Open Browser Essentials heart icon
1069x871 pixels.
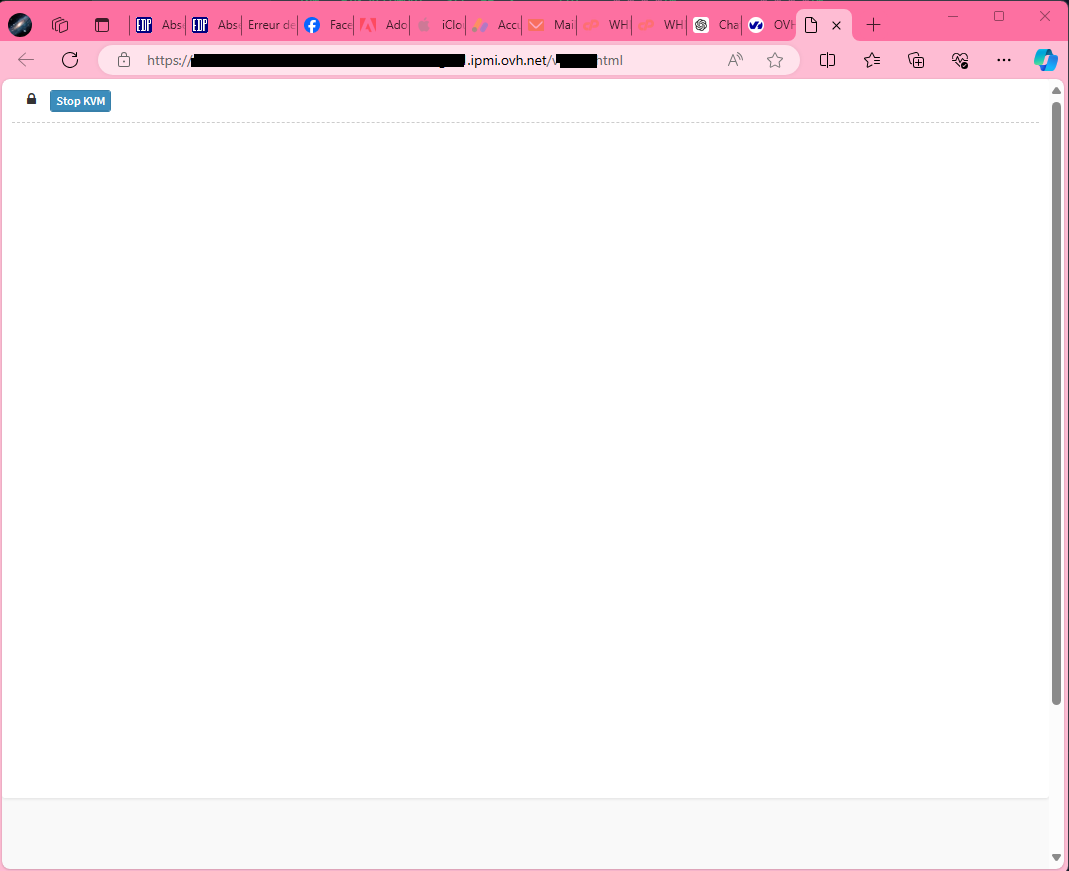(960, 60)
